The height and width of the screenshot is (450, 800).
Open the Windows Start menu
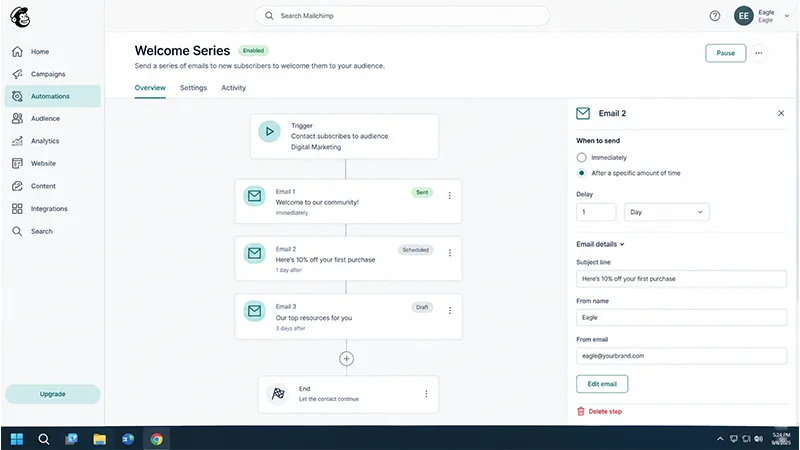(17, 439)
